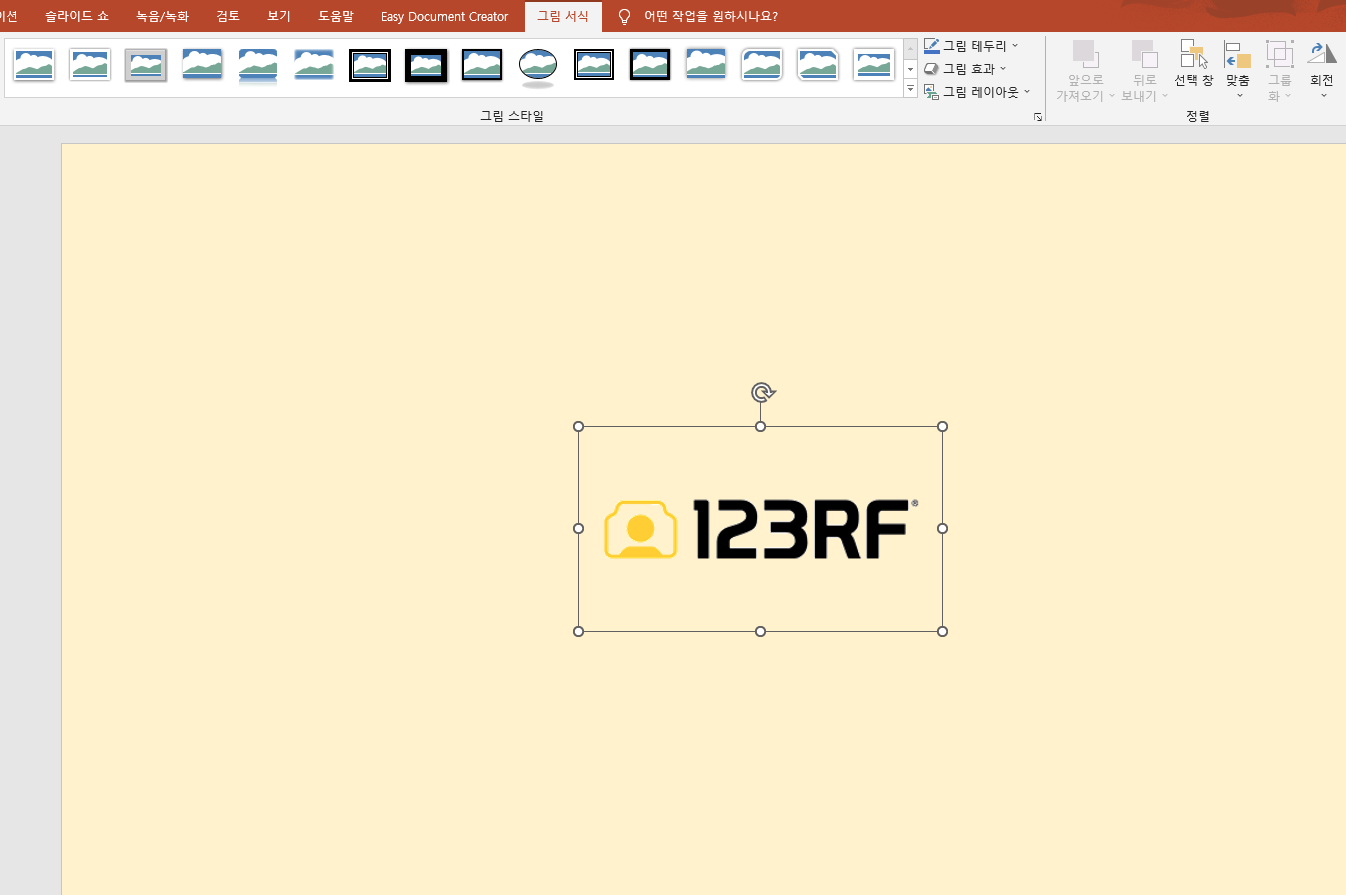
Task: Switch to the 검토 tab
Action: click(x=228, y=16)
